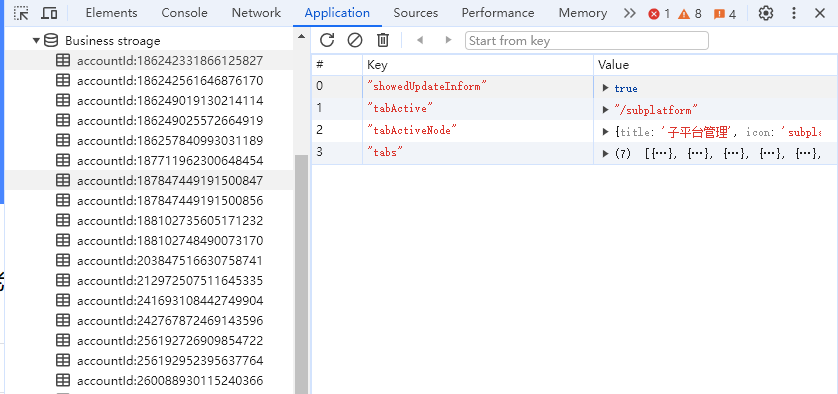Screen dimensions: 838x394
Task: Show the error count badge details
Action: pos(659,14)
